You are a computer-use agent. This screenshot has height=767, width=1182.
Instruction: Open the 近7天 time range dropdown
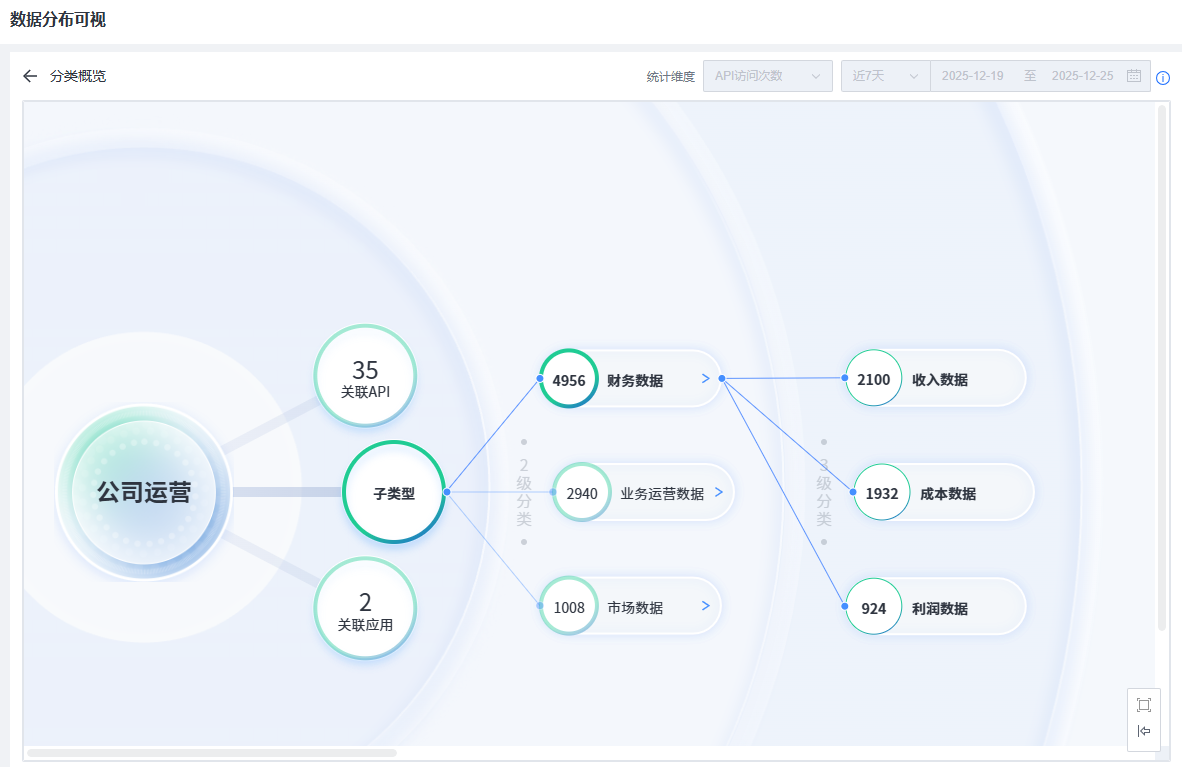(885, 76)
